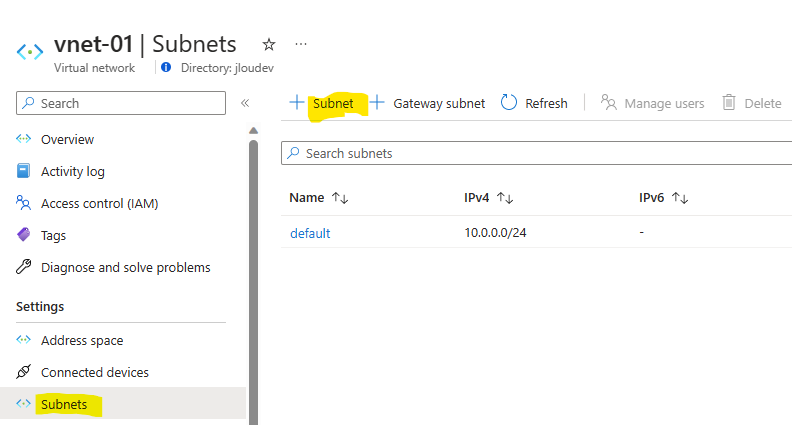Screen dimensions: 792x425
Task: Click the Name column header text
Action: (307, 198)
